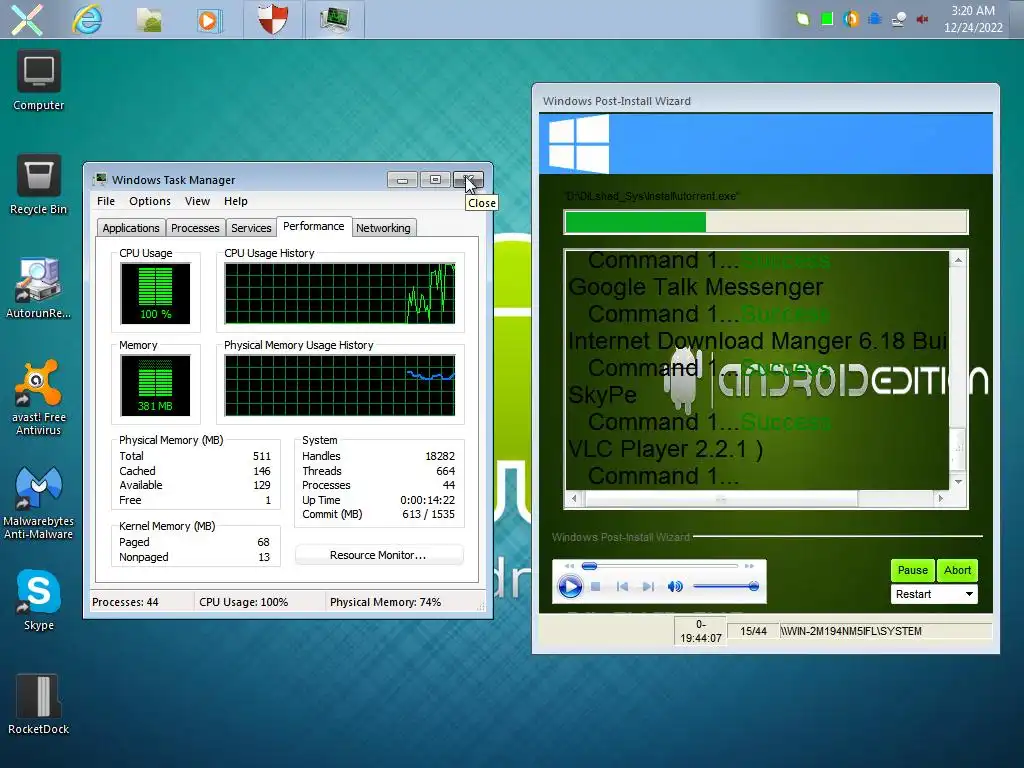Open the clock showing 3:20 AM
This screenshot has height=768, width=1024.
[x=972, y=19]
